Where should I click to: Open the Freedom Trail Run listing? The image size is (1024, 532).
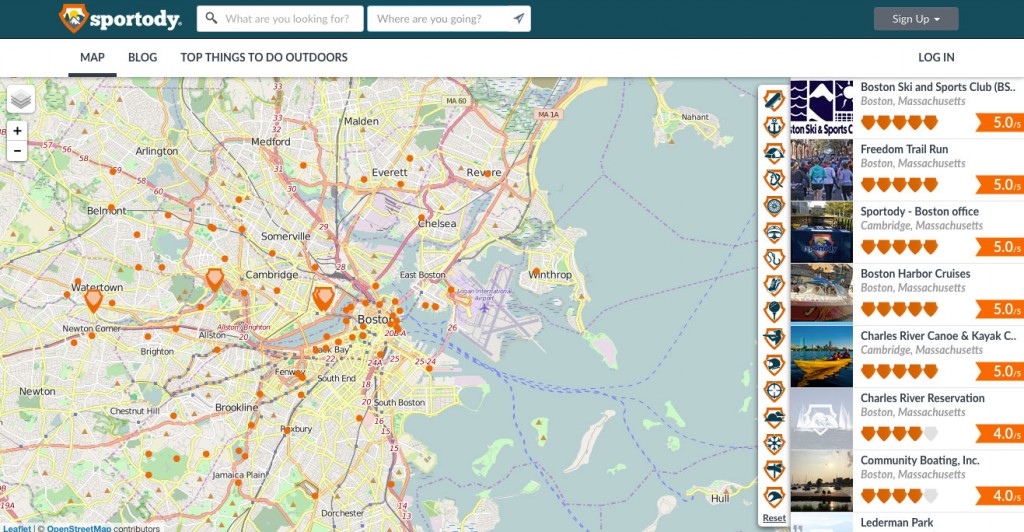click(907, 170)
